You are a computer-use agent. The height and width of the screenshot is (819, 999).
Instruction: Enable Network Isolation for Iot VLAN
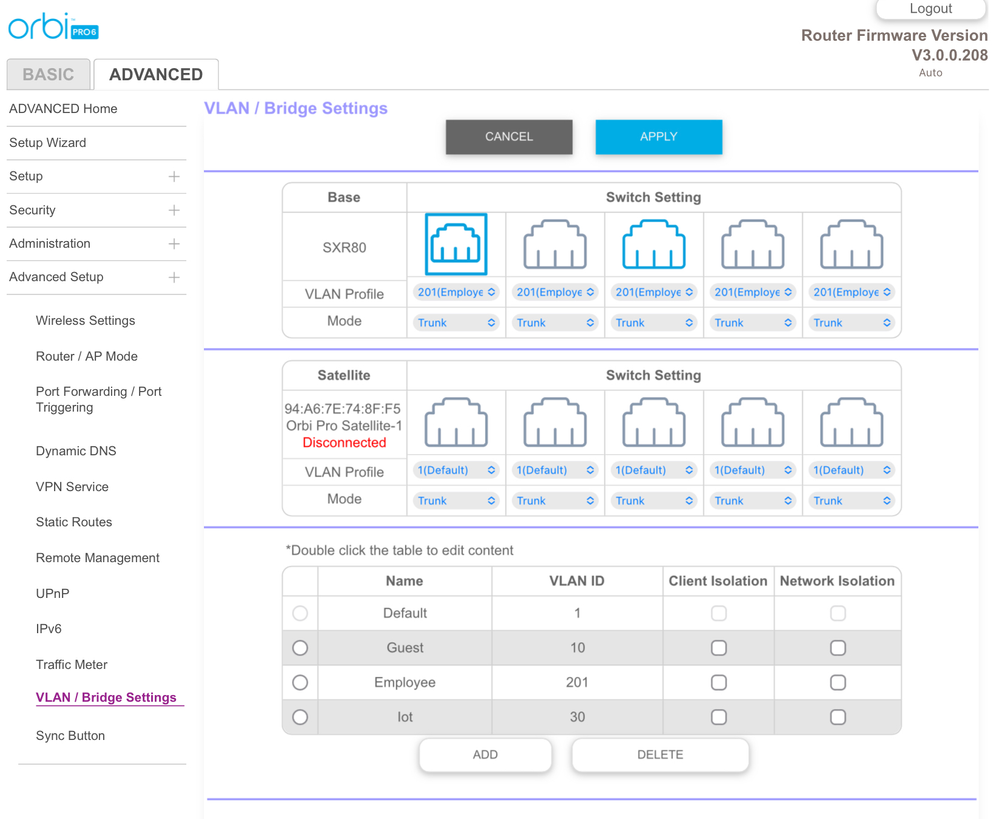pos(838,717)
